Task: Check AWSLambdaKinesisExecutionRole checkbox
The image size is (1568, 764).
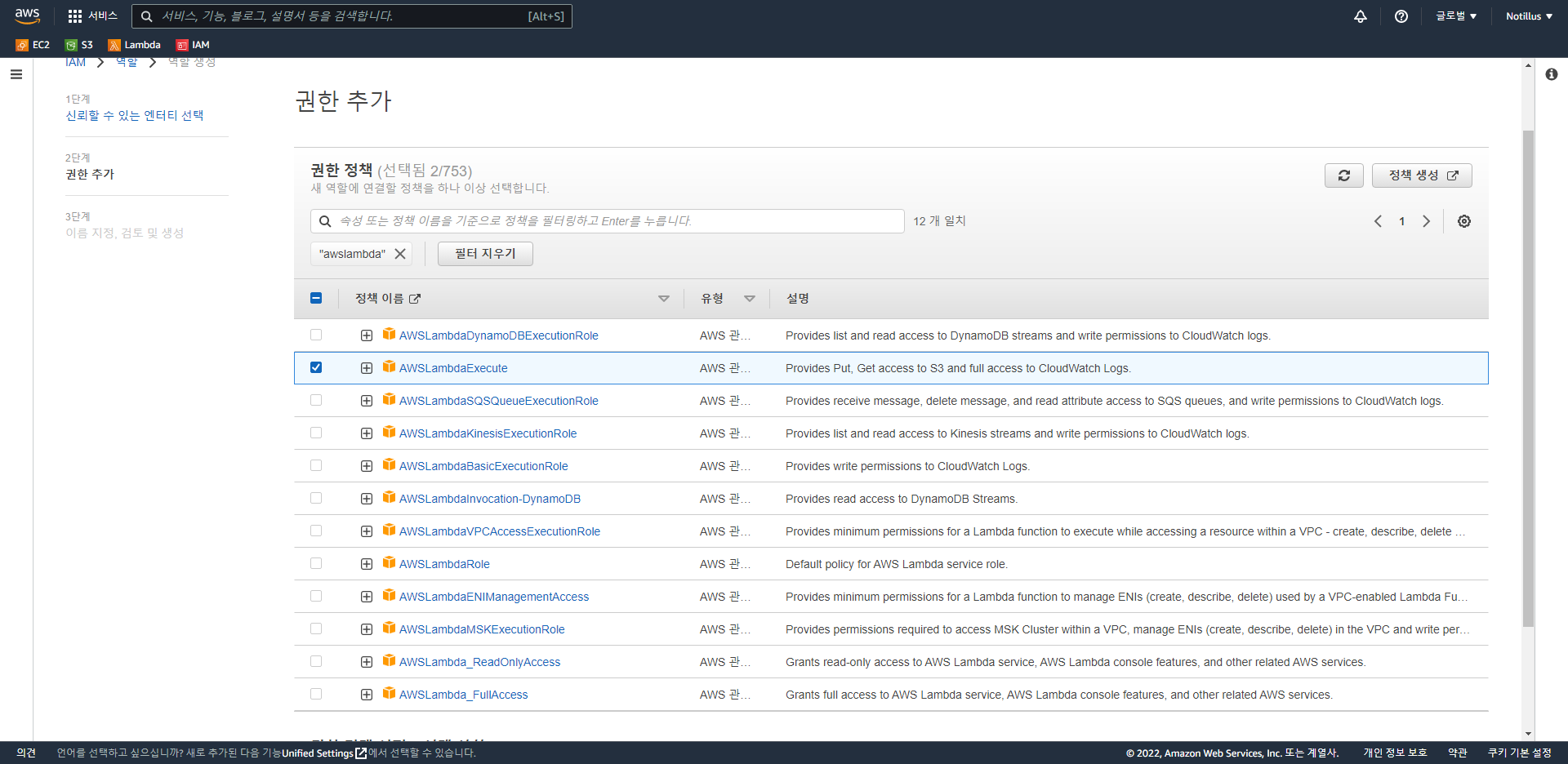Action: [316, 433]
